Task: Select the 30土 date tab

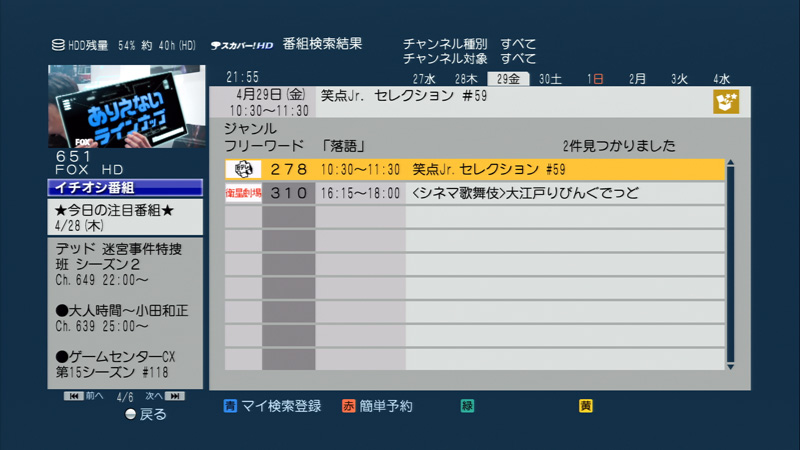Action: (550, 79)
